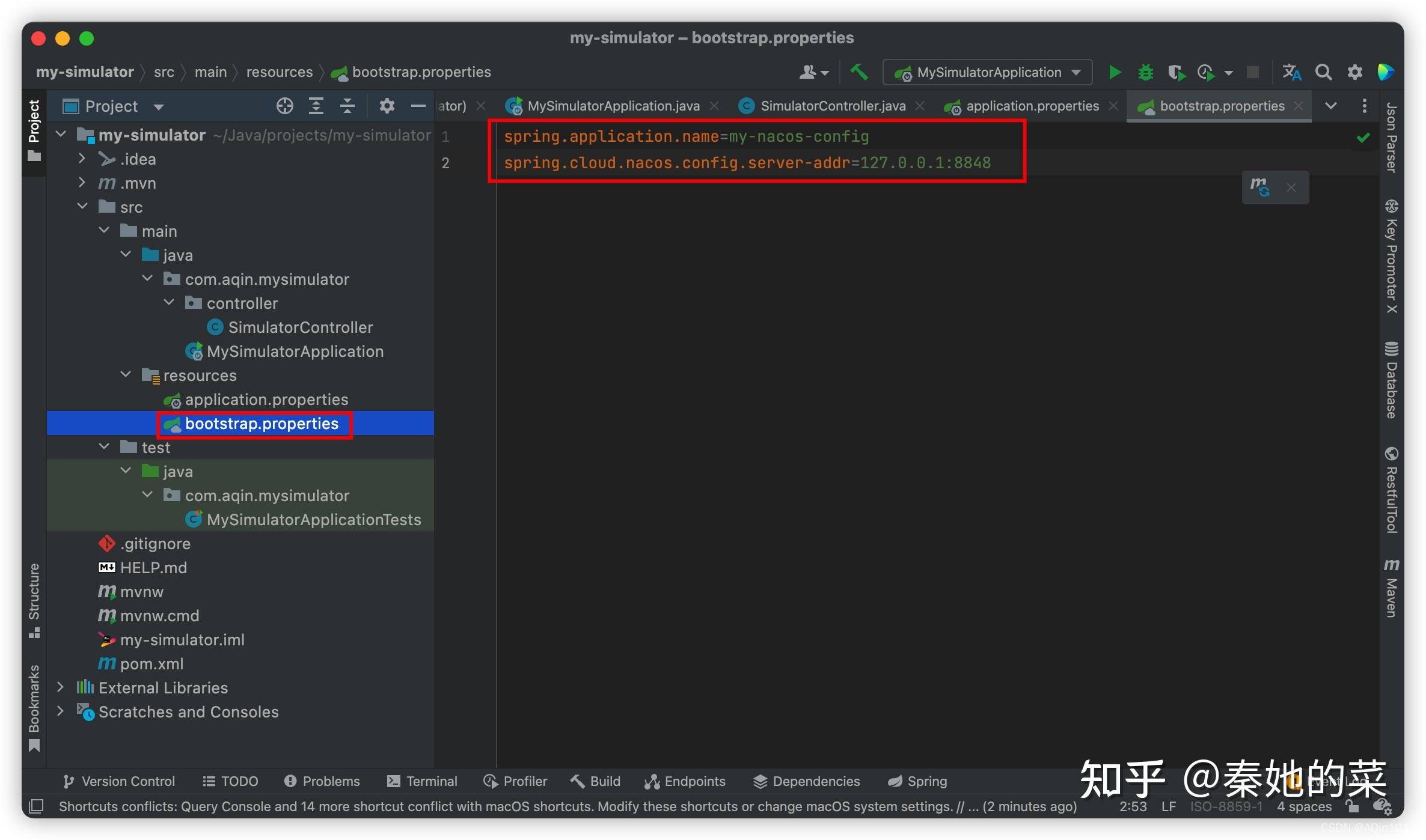The image size is (1426, 840).
Task: Click the Translate icon in toolbar
Action: tap(1291, 73)
